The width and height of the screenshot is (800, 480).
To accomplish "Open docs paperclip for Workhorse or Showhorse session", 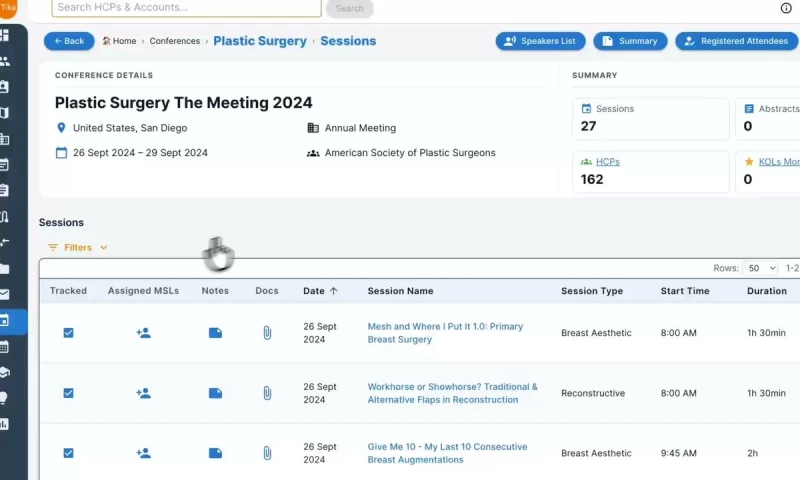I will coord(267,393).
